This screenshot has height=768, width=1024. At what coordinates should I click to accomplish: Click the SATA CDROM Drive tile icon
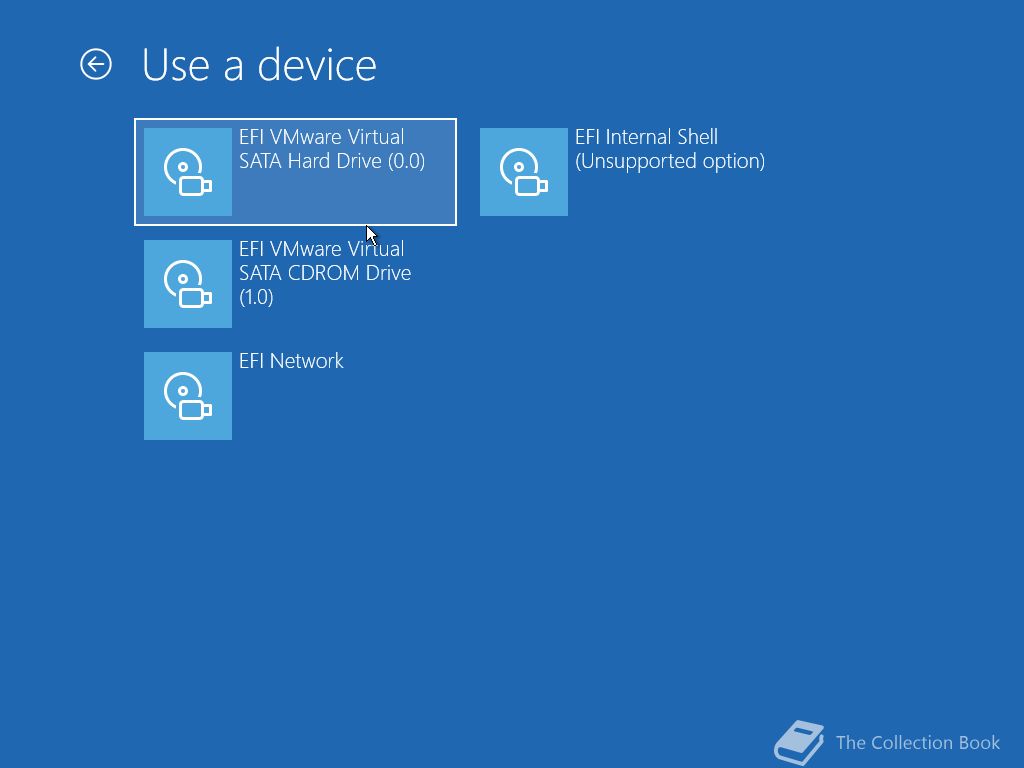coord(188,284)
